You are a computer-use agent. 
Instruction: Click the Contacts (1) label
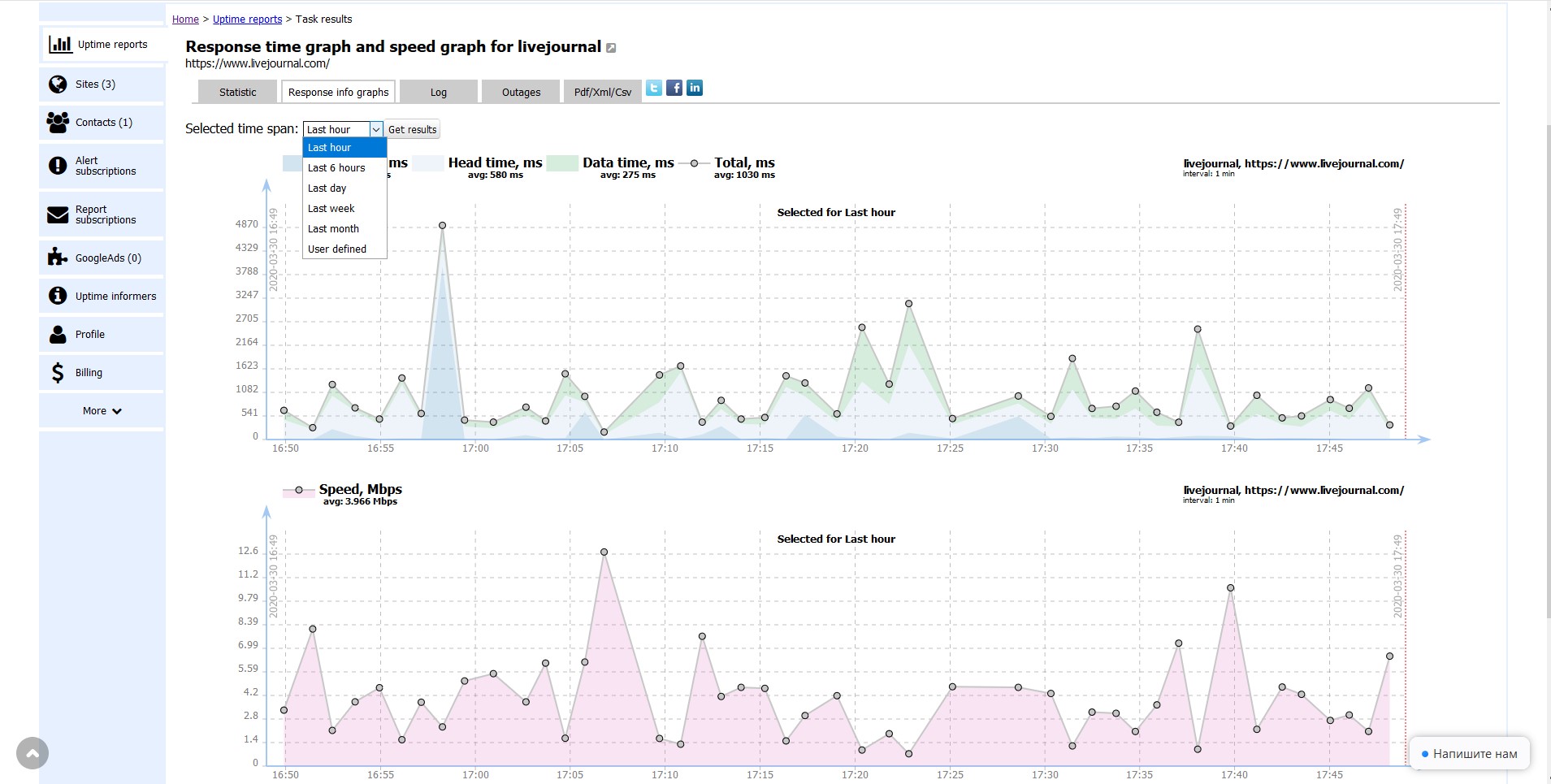(x=104, y=123)
